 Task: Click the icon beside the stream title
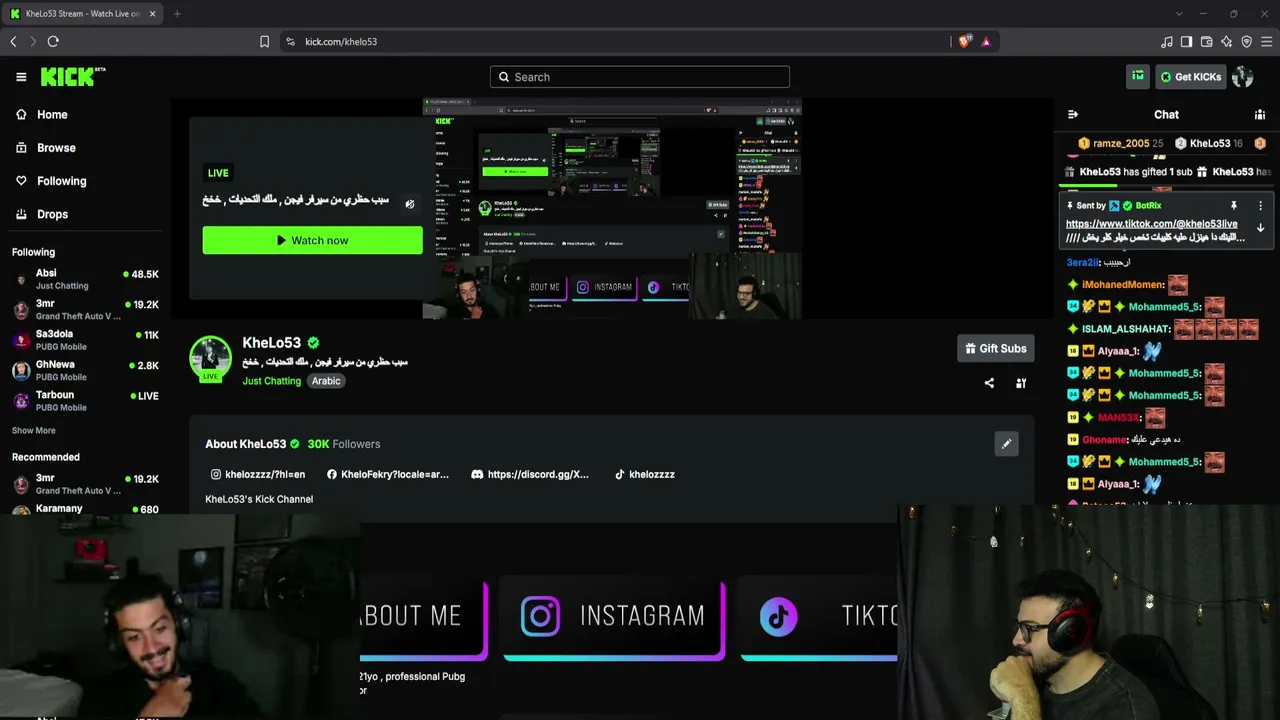point(409,204)
